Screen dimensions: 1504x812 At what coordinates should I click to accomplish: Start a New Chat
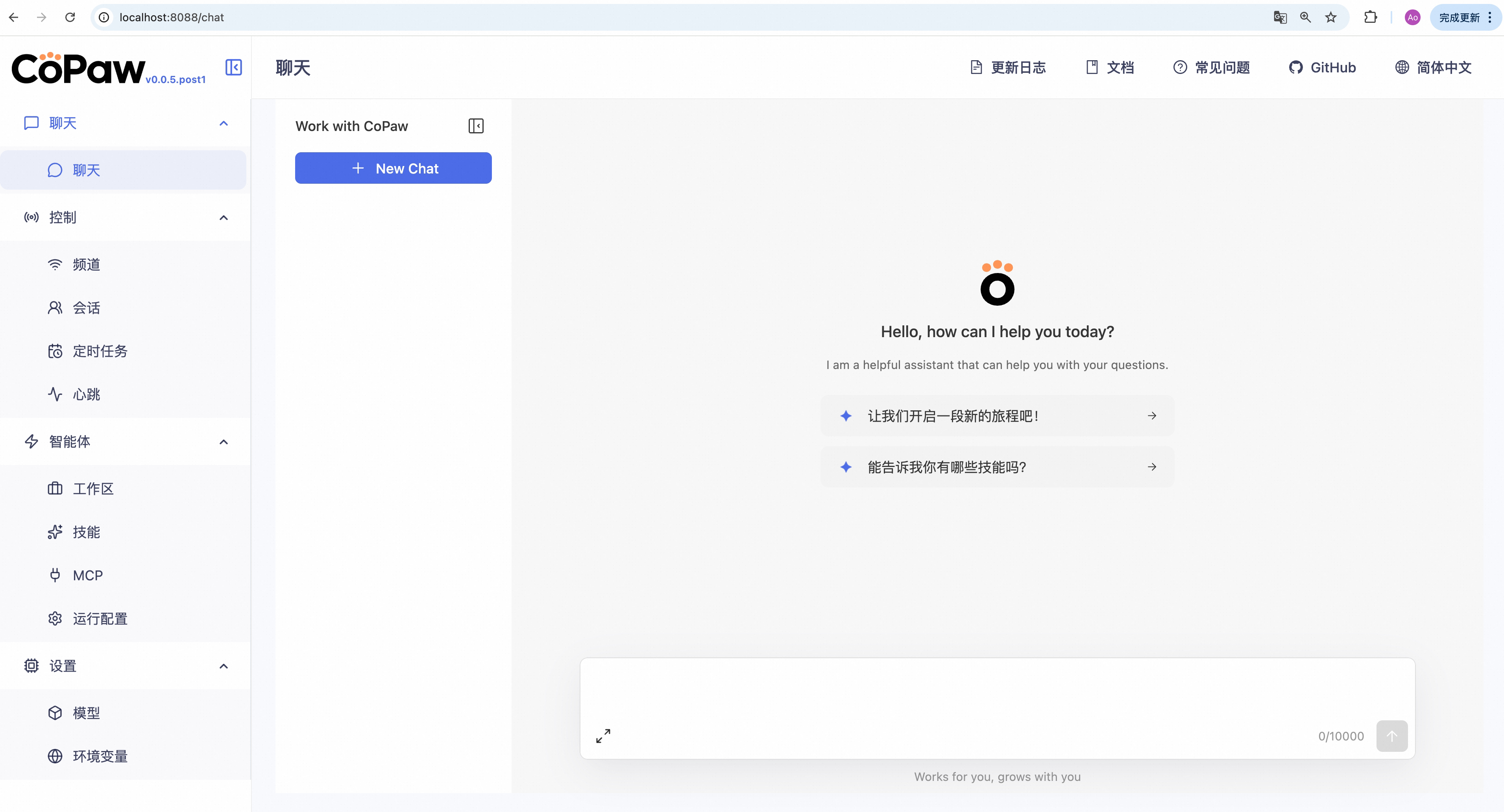[x=393, y=168]
